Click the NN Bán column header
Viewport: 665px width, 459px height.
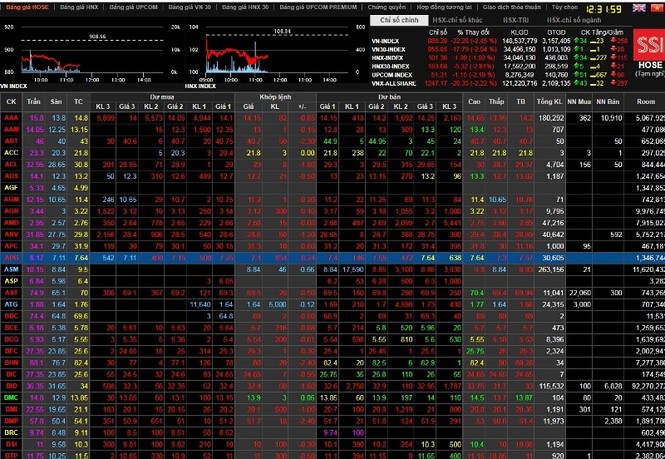coord(608,102)
